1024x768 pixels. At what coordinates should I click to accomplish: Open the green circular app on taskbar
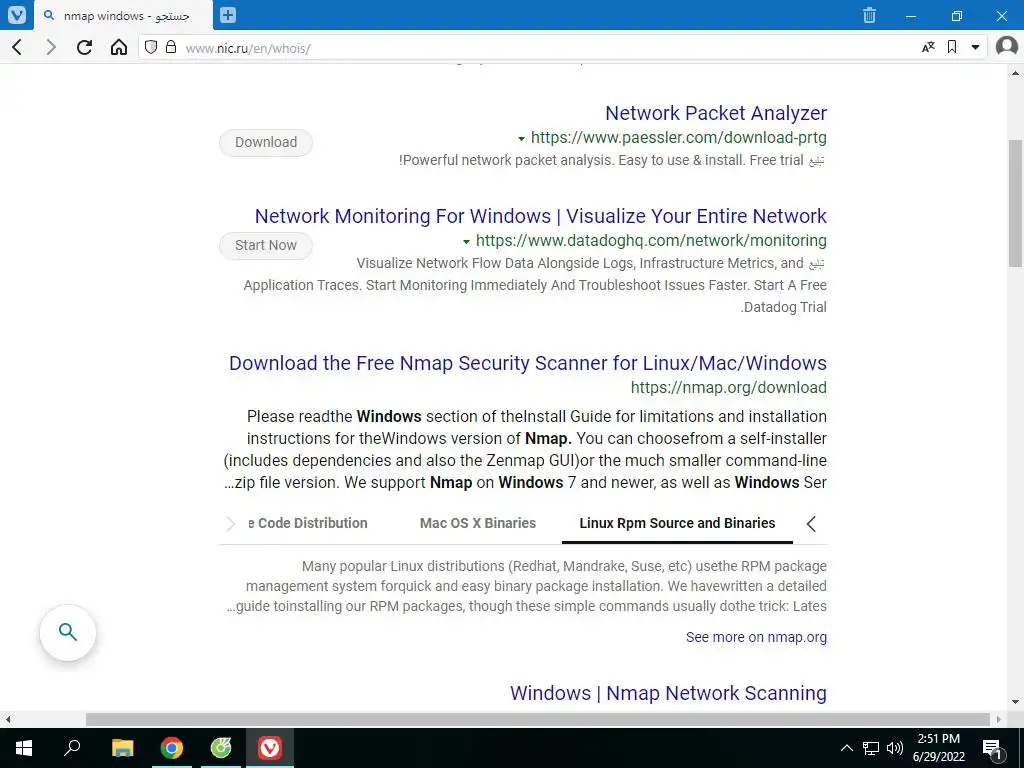click(x=221, y=748)
